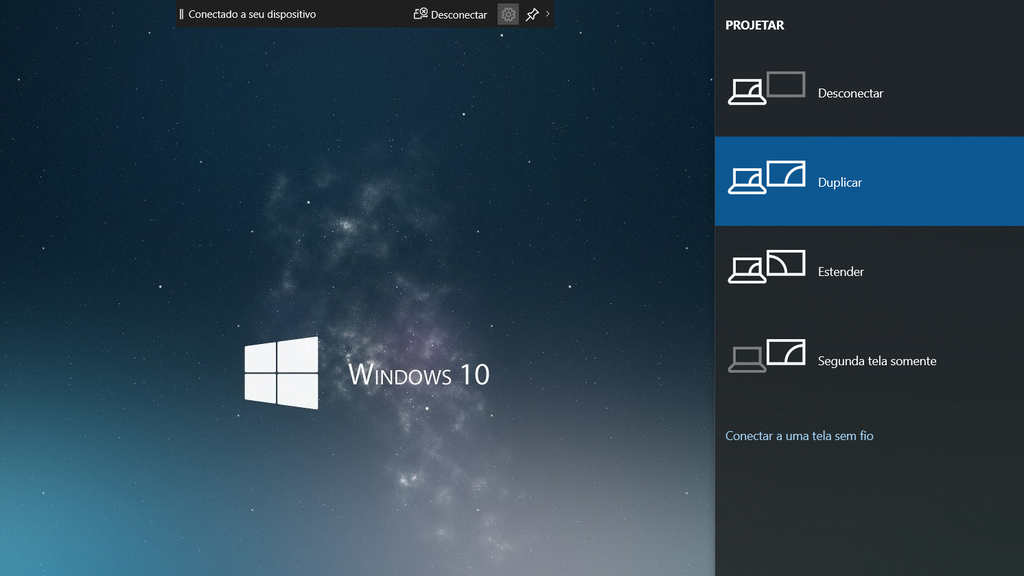This screenshot has height=576, width=1024.
Task: Click the Windows 10 text on desktop
Action: coord(419,375)
